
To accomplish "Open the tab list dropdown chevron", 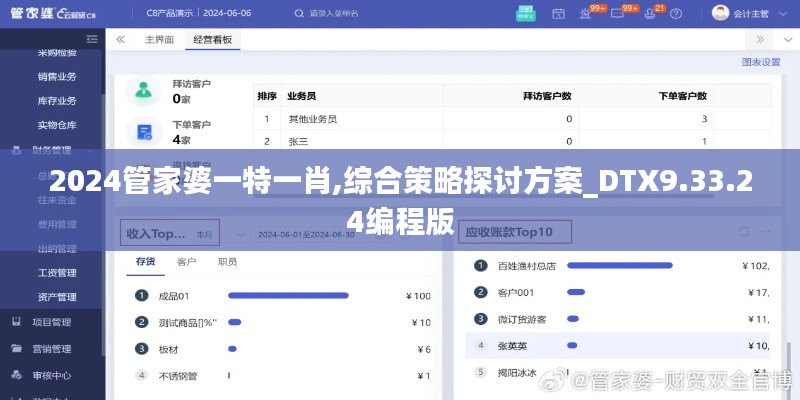I will click(787, 40).
